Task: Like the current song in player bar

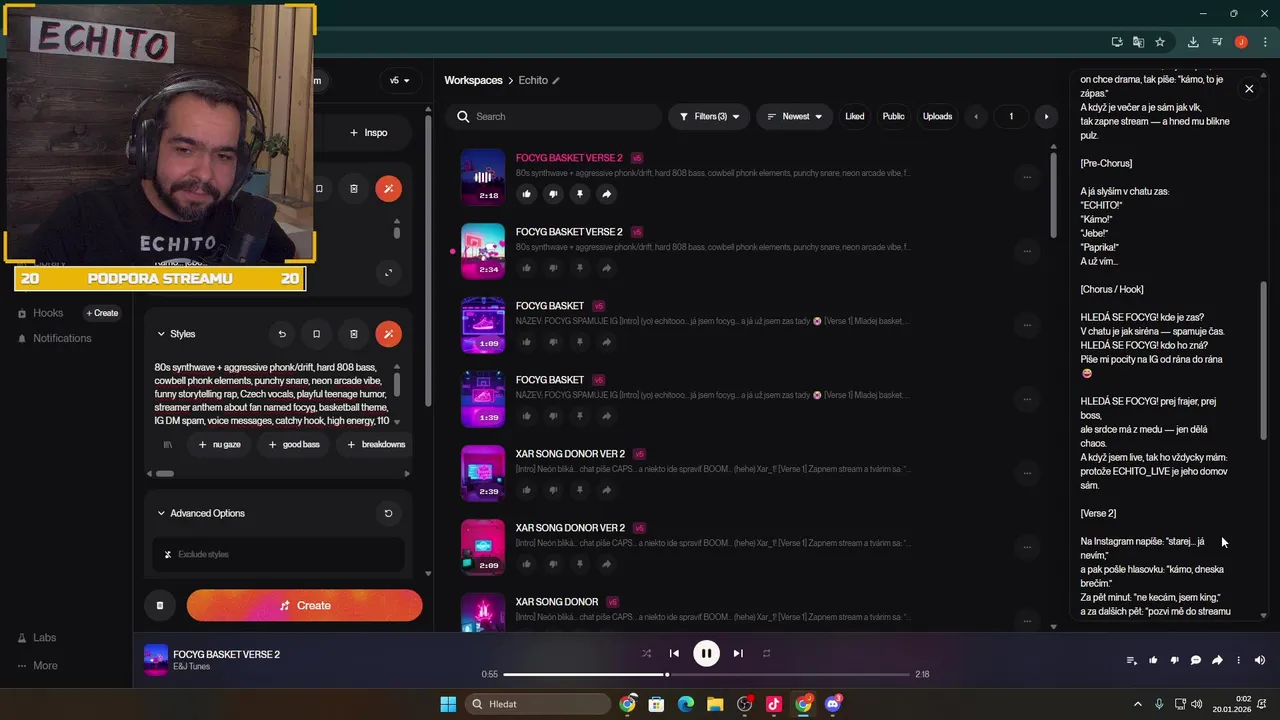Action: [x=1153, y=660]
